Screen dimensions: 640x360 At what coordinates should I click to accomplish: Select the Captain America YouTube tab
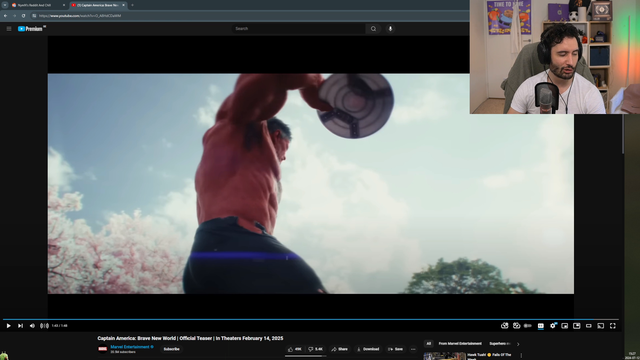[97, 5]
